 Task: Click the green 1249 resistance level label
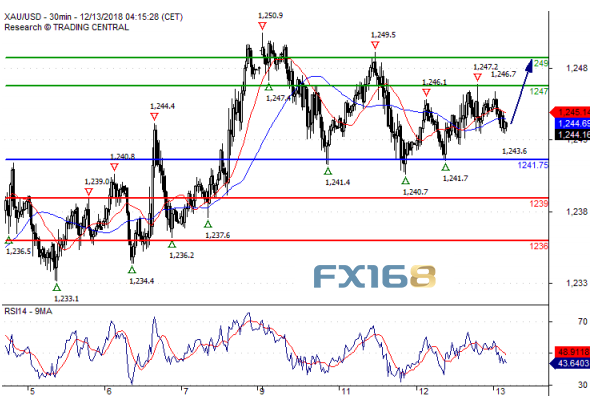[x=539, y=63]
